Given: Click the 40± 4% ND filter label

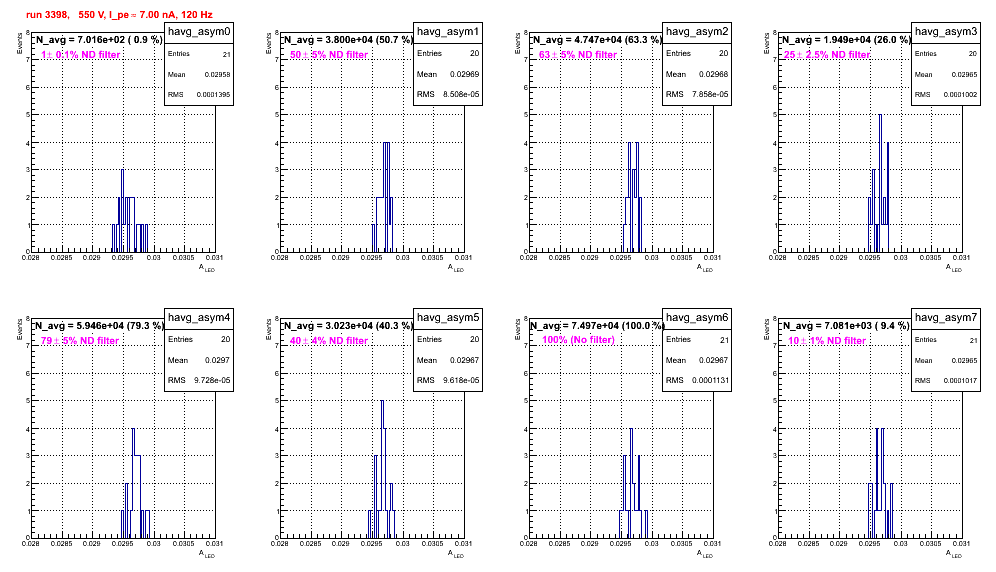Looking at the screenshot, I should 329,341.
